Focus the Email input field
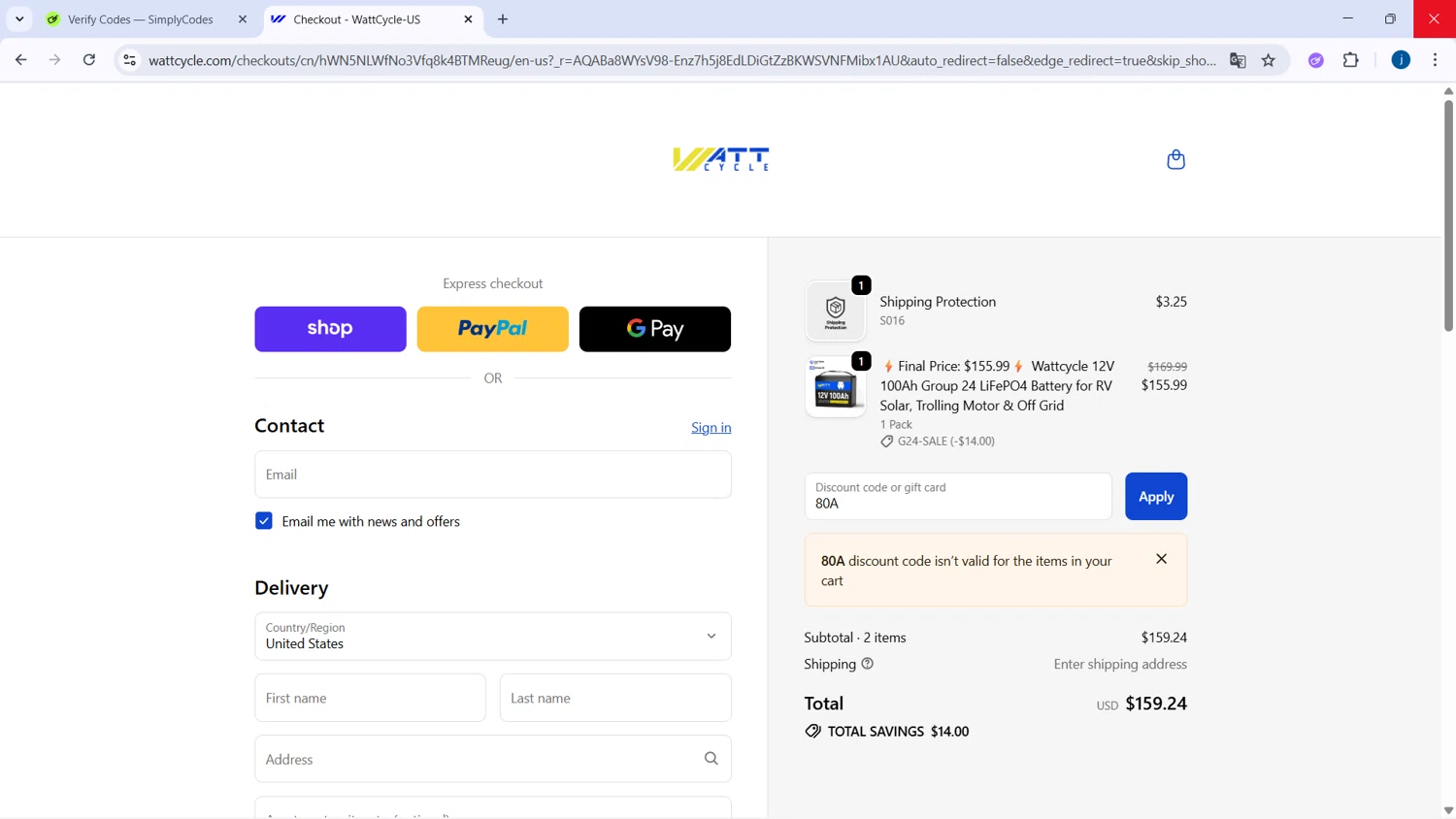The image size is (1456, 819). (493, 475)
